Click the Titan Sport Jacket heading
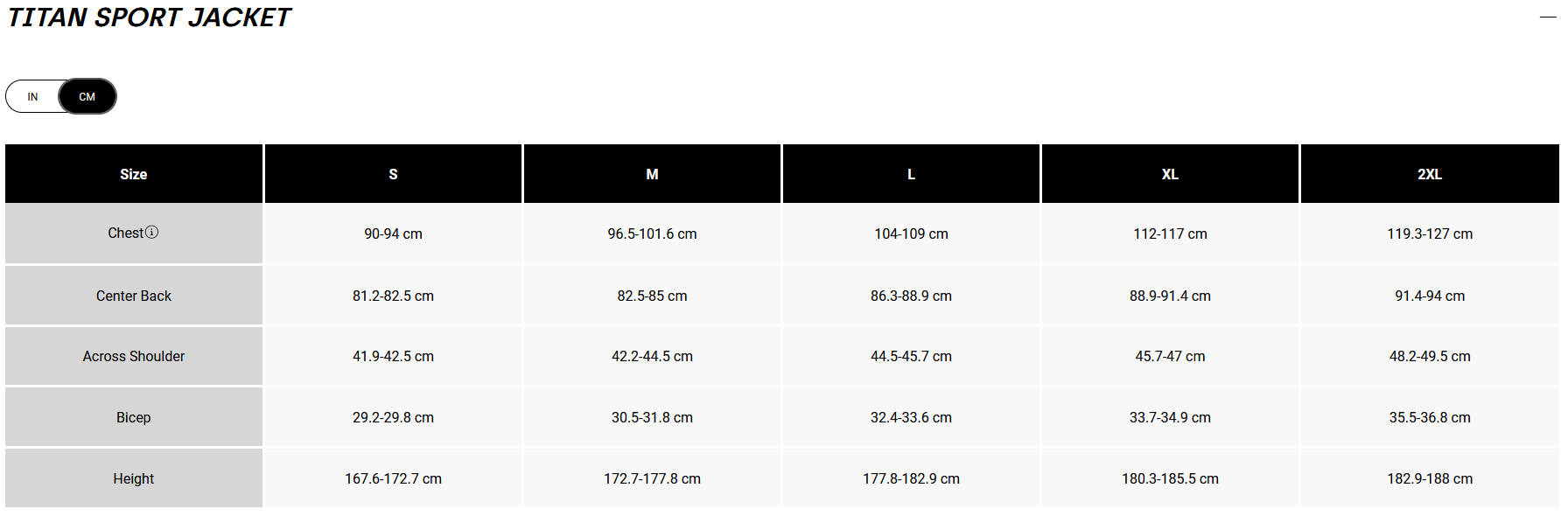Image resolution: width=1568 pixels, height=516 pixels. [149, 17]
